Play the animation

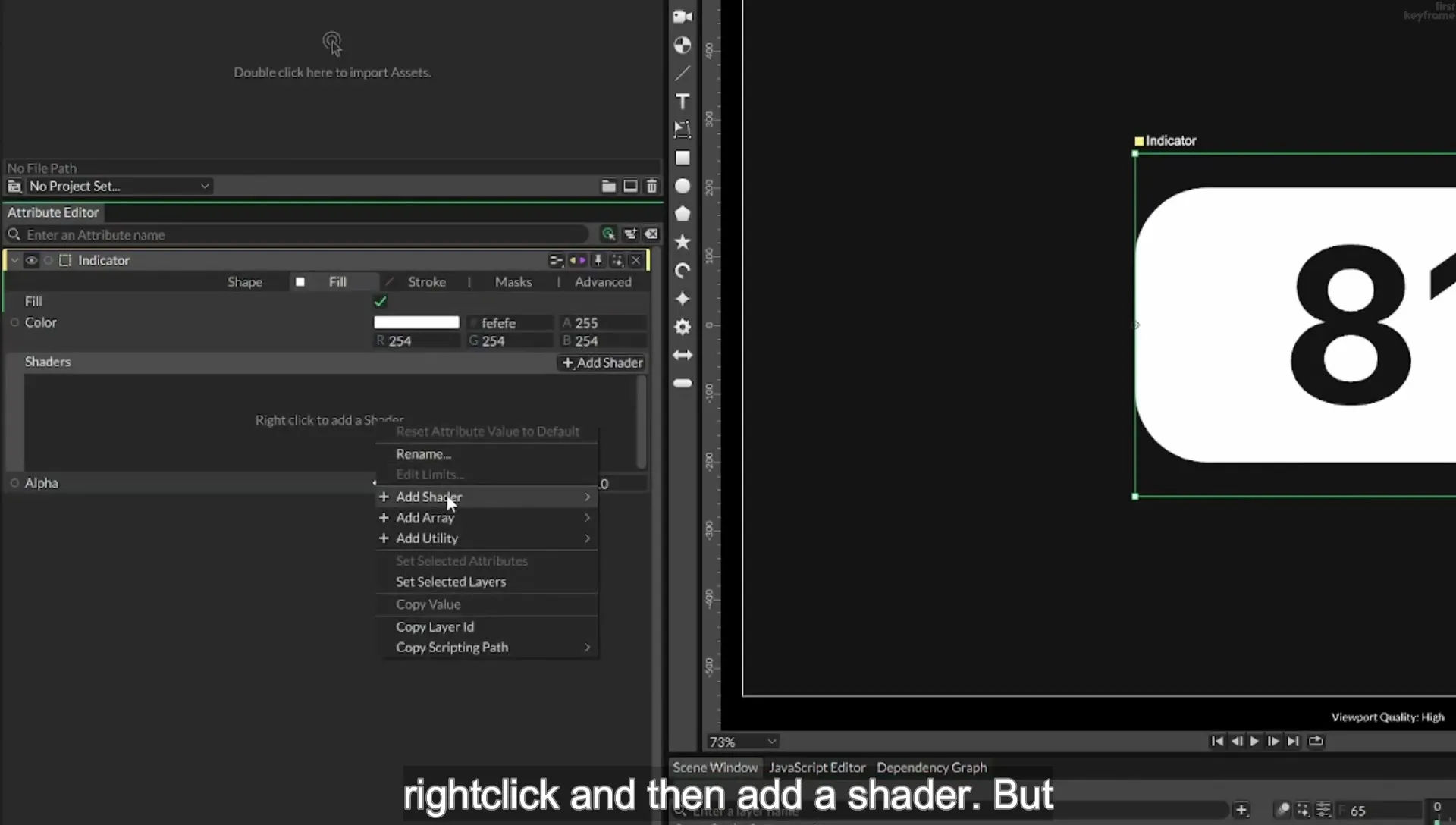[x=1255, y=741]
